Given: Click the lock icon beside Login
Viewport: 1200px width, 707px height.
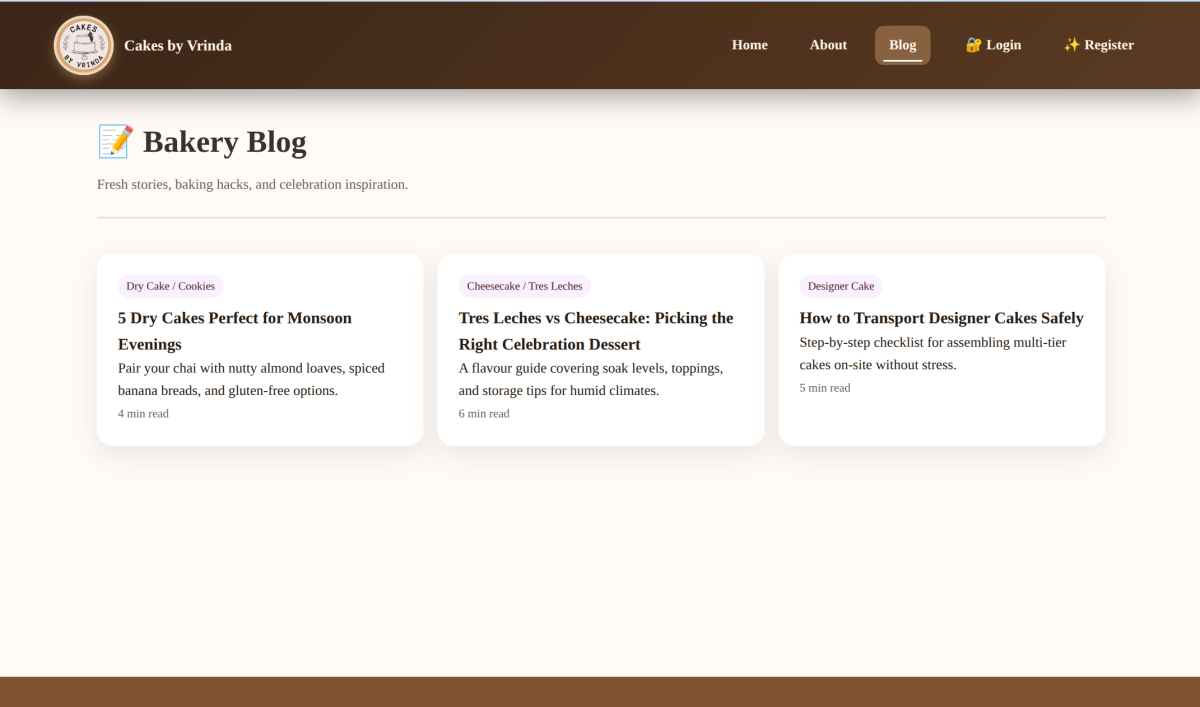Looking at the screenshot, I should click(x=973, y=45).
